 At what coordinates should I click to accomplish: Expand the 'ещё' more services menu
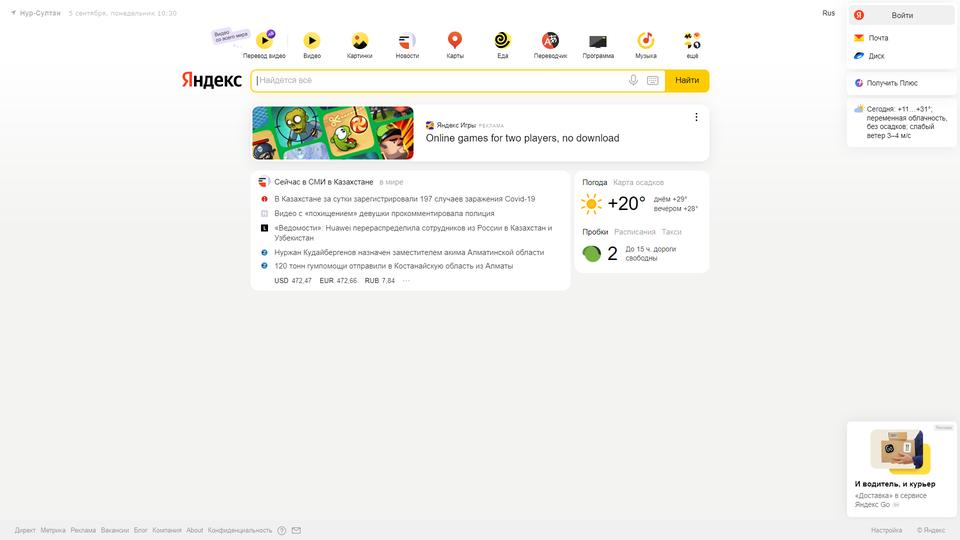click(692, 41)
